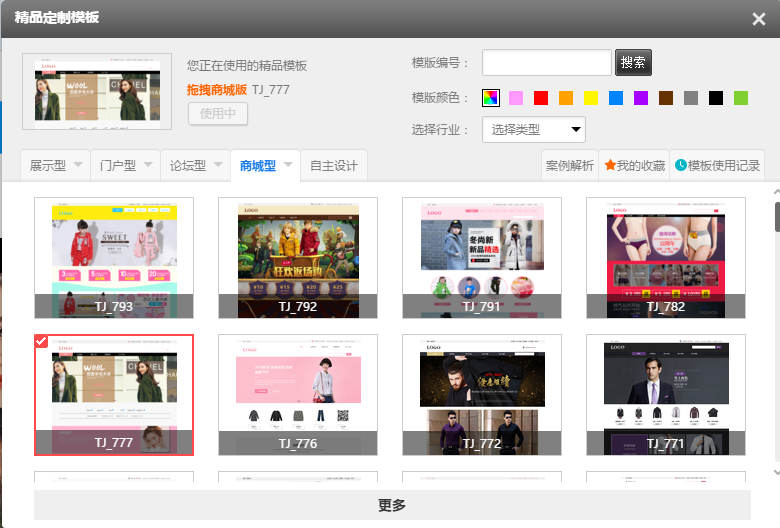Open the 选择类型 industry dropdown
This screenshot has width=780, height=528.
click(x=533, y=129)
